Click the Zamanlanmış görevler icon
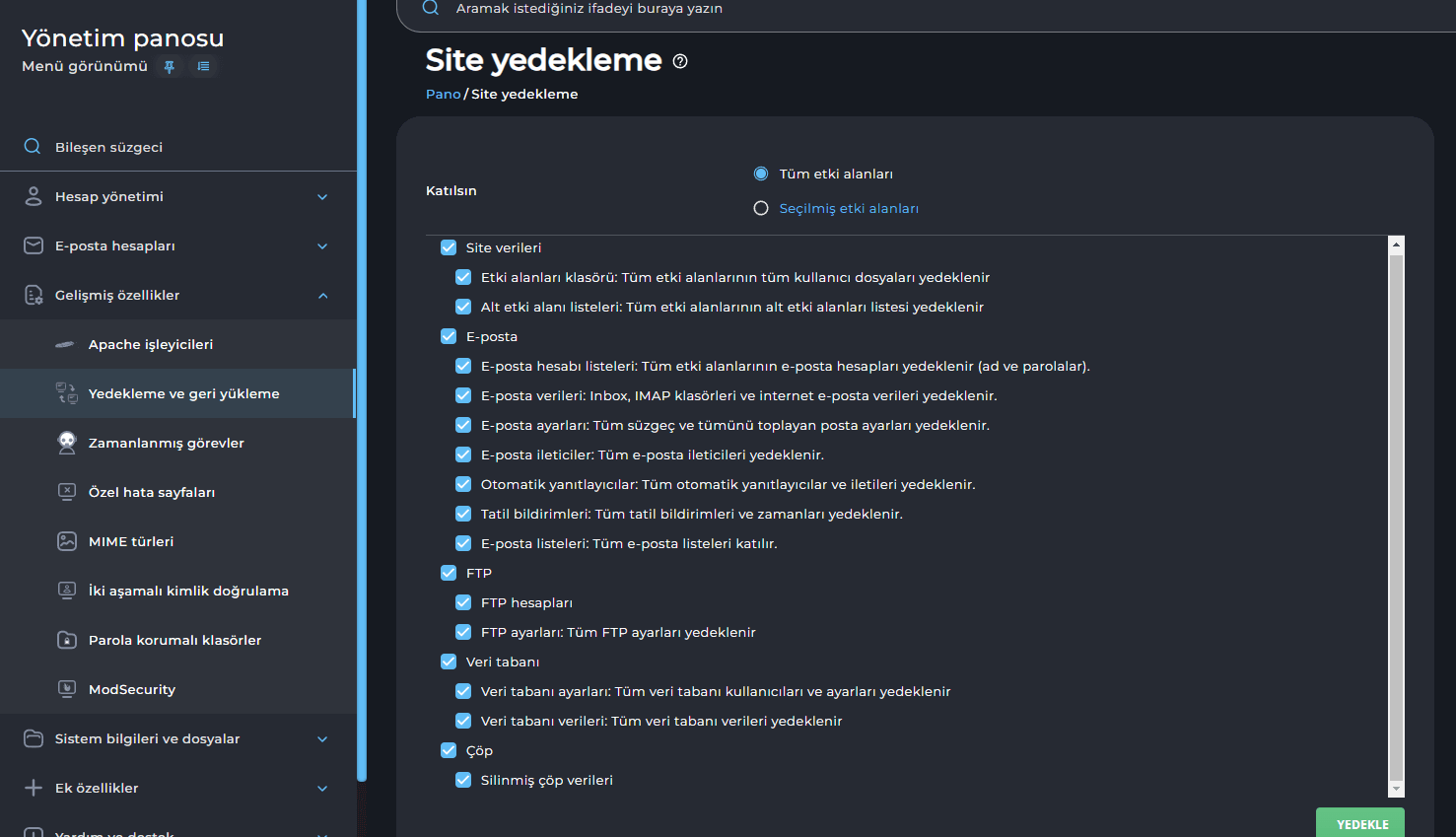 coord(66,443)
